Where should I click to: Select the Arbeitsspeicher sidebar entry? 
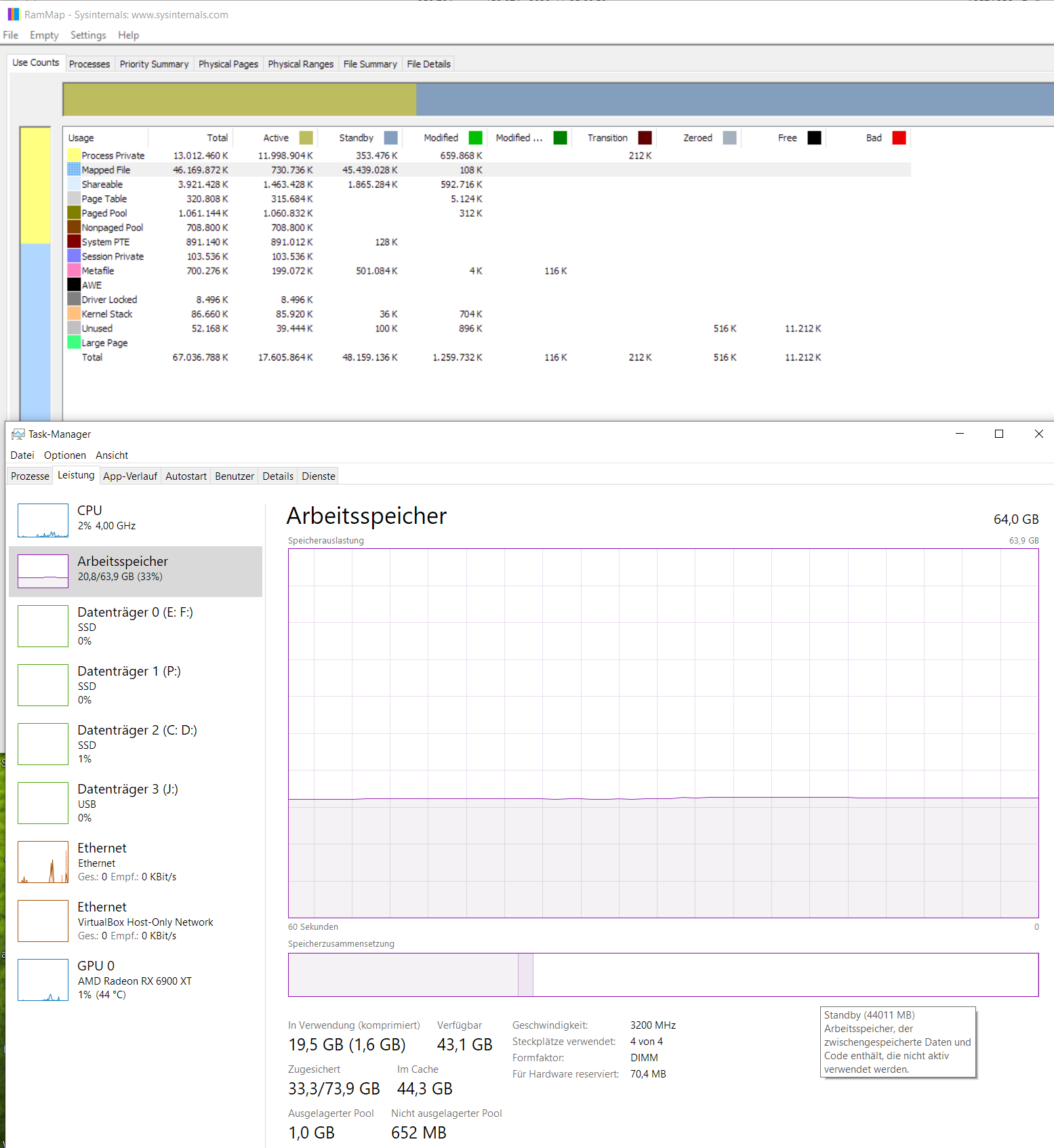click(136, 571)
